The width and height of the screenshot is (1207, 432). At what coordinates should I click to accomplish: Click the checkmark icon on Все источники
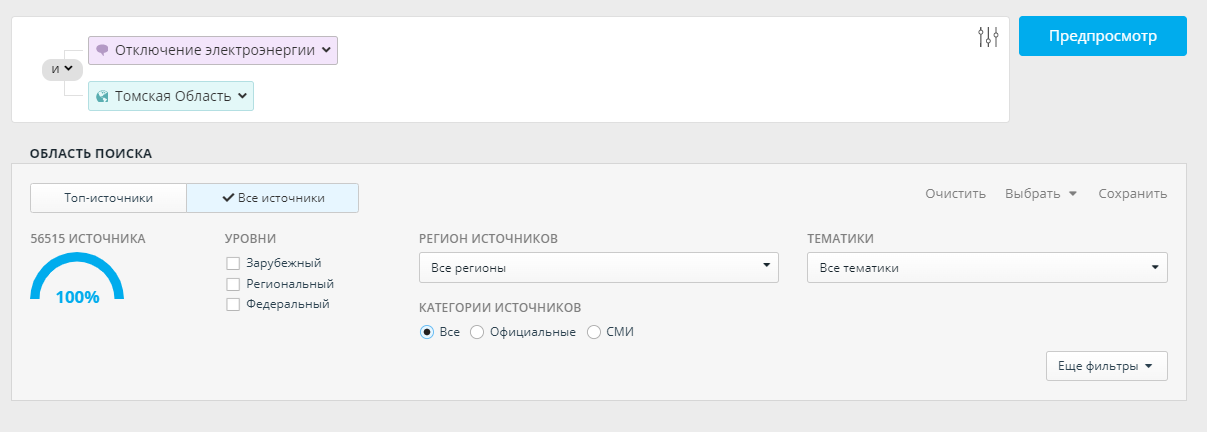click(228, 198)
